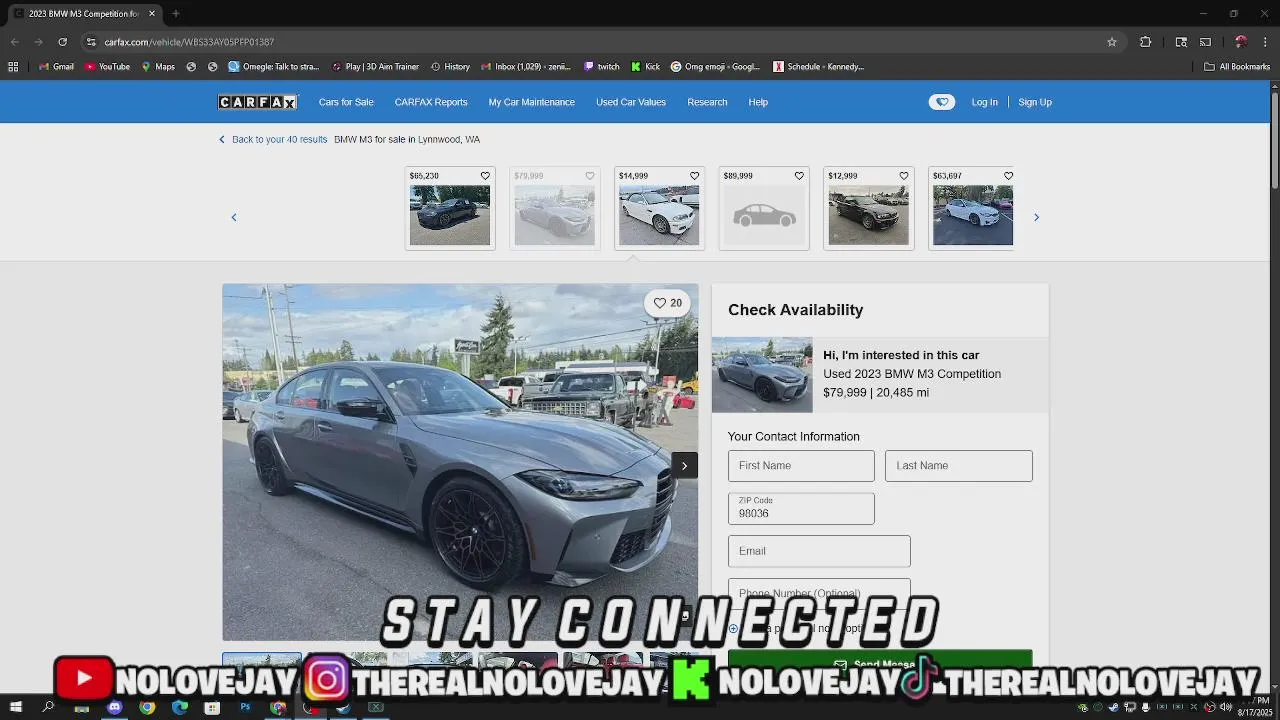Go back to your 40 results

point(273,139)
